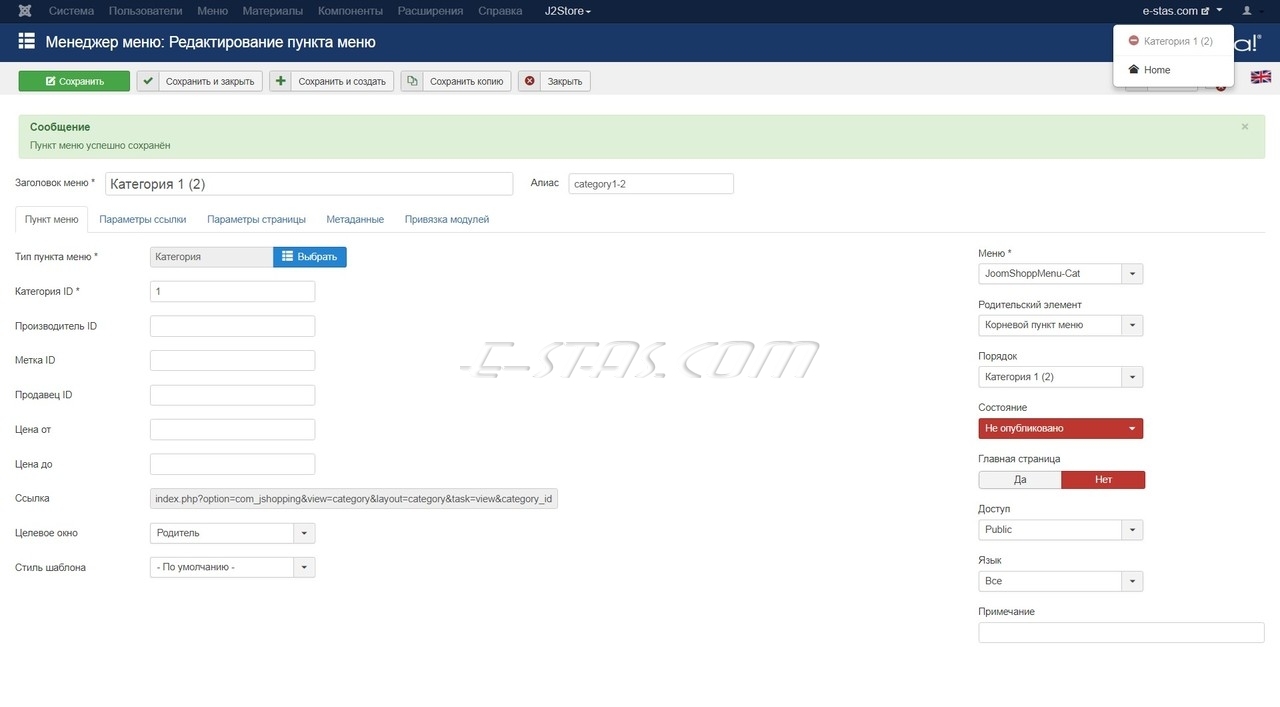Screen dimensions: 1280x707
Task: Click the blue Выбрать button
Action: (310, 257)
